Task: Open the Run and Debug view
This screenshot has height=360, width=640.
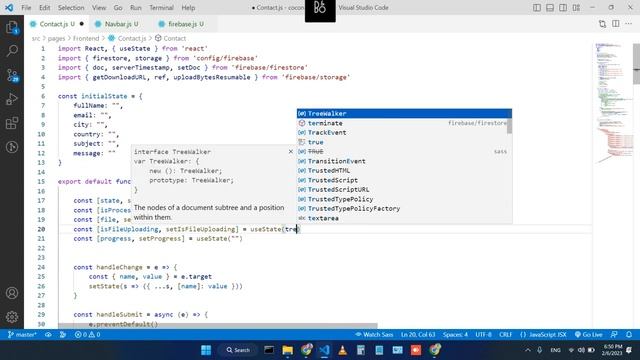Action: click(x=12, y=99)
